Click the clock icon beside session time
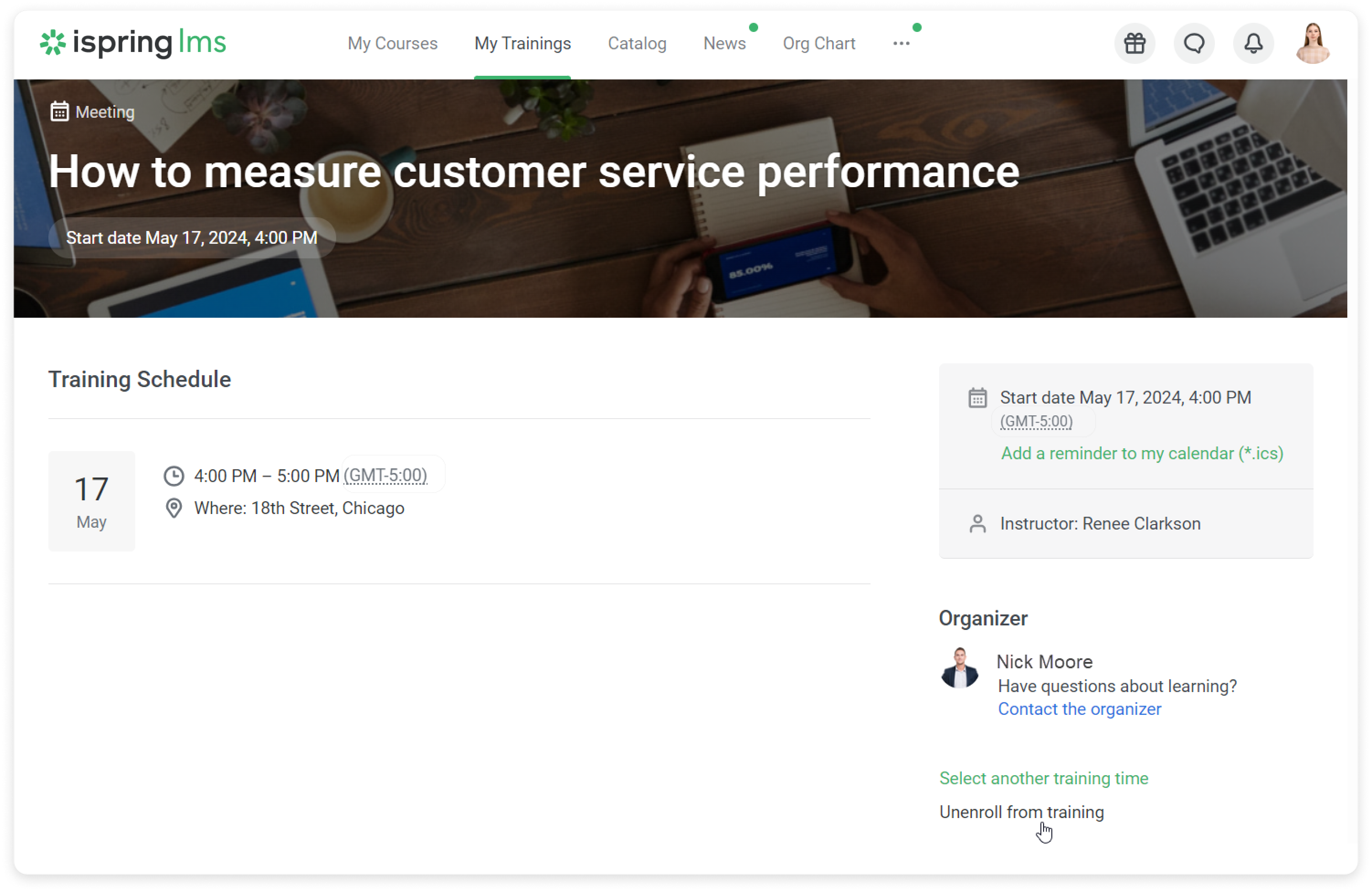The width and height of the screenshot is (1372, 892). 174,476
